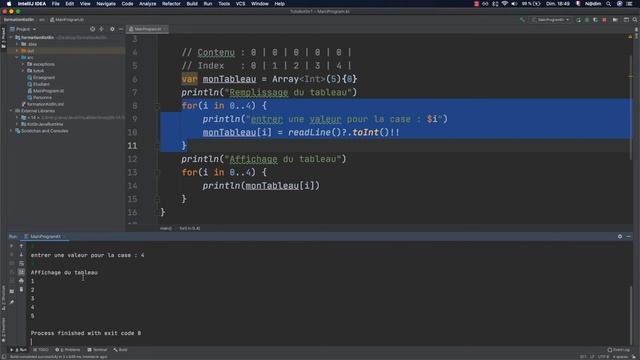Image resolution: width=640 pixels, height=360 pixels.
Task: Open the Personne class file
Action: (x=40, y=98)
